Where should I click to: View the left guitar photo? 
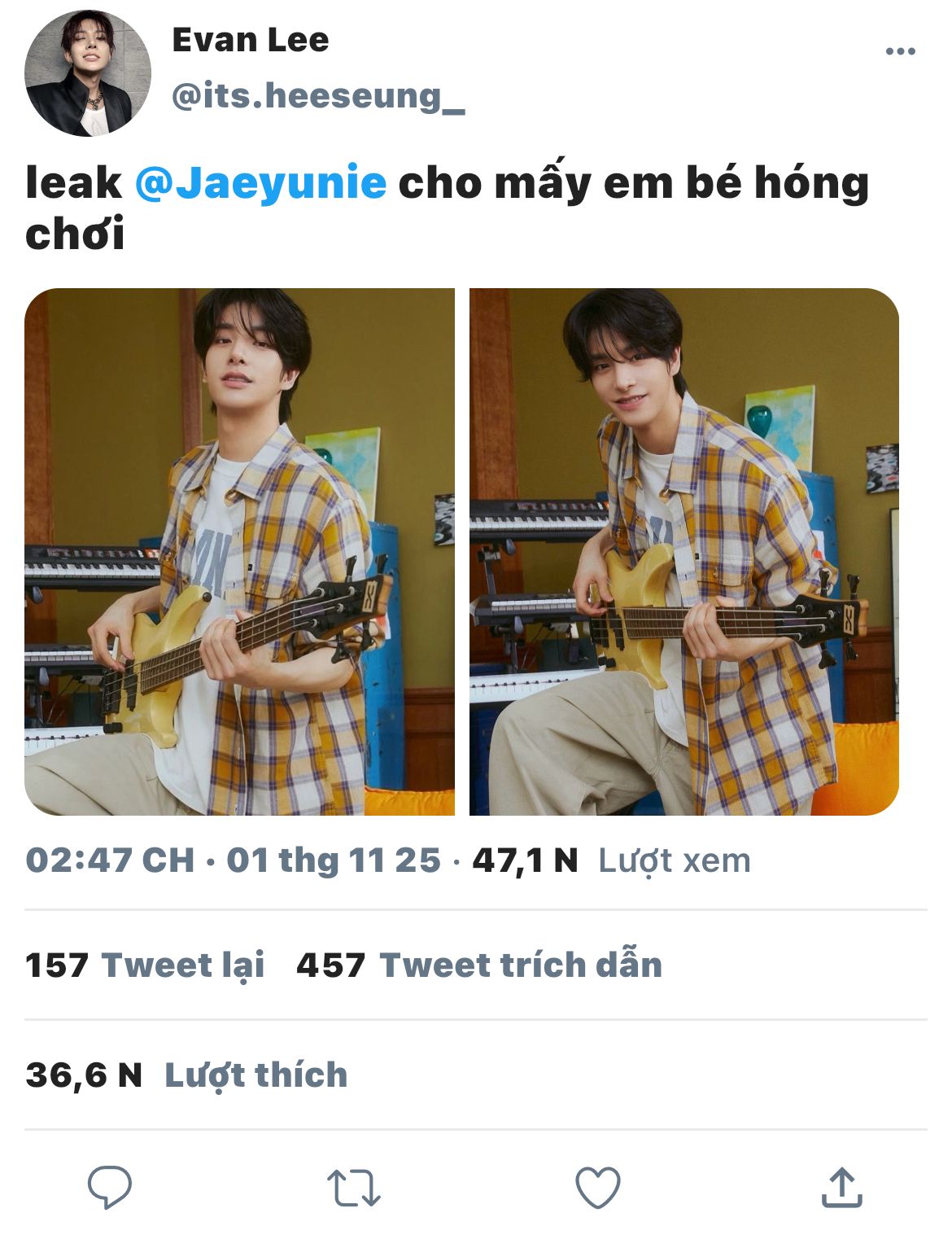click(240, 552)
